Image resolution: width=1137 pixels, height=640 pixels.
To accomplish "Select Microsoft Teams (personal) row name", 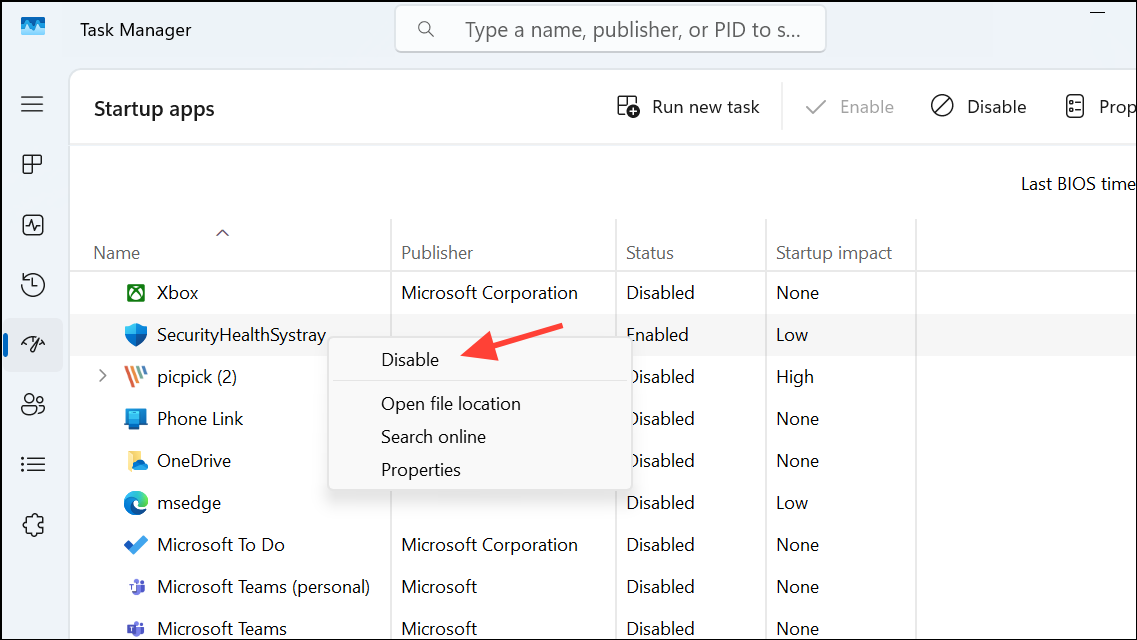I will pos(263,587).
